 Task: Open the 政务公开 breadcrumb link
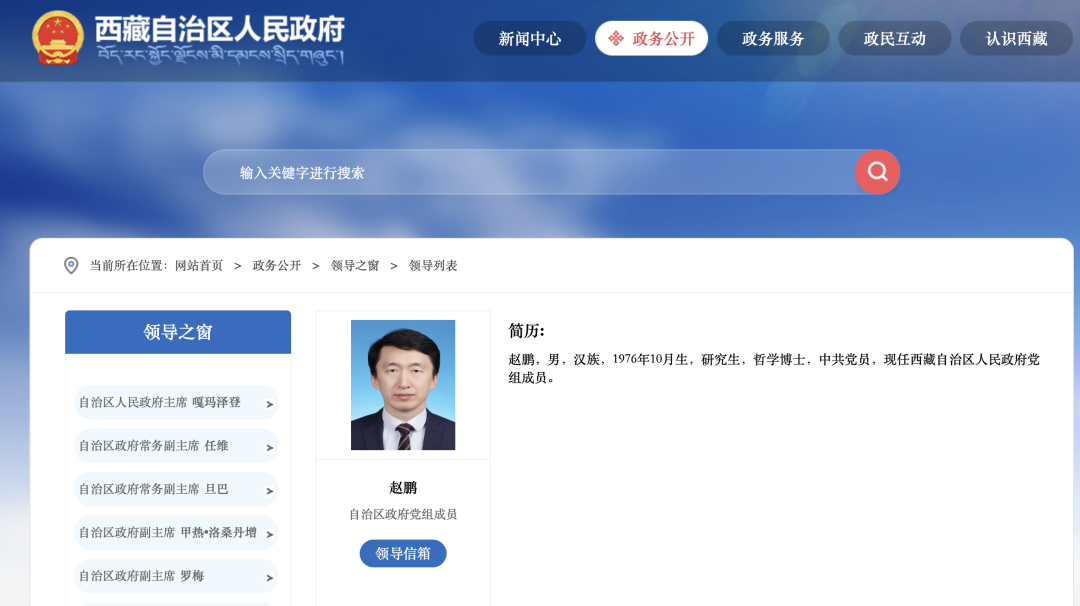point(276,265)
